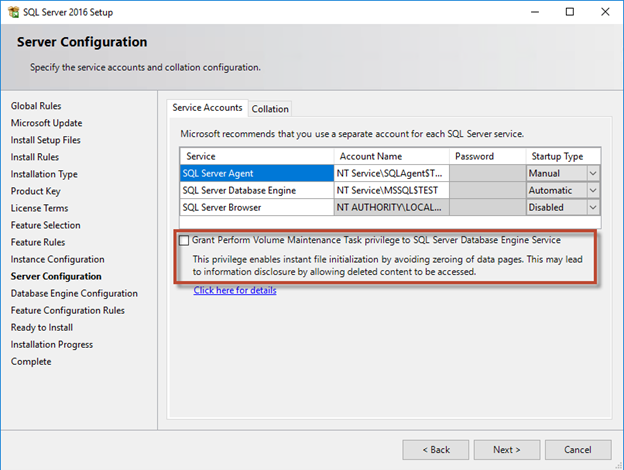The image size is (624, 470).
Task: Open the Click here for details link
Action: point(235,291)
